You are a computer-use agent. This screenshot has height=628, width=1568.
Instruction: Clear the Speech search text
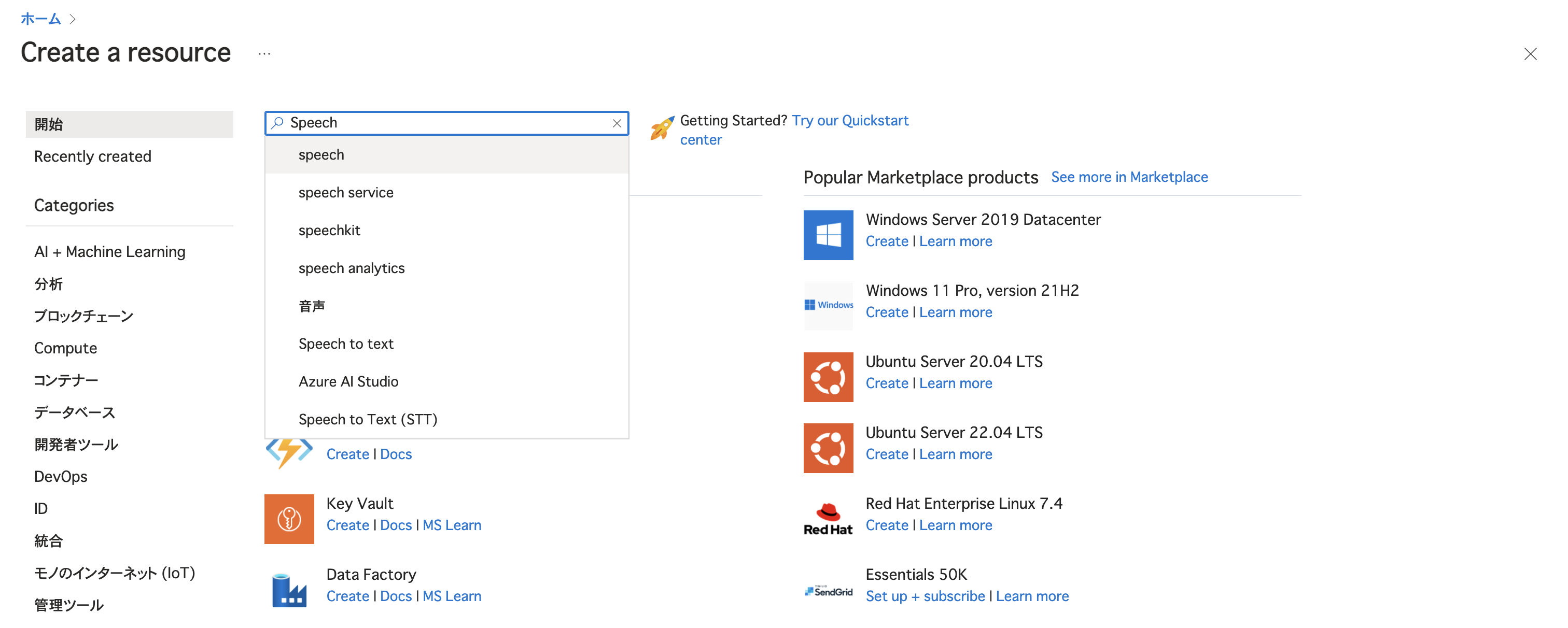[617, 123]
